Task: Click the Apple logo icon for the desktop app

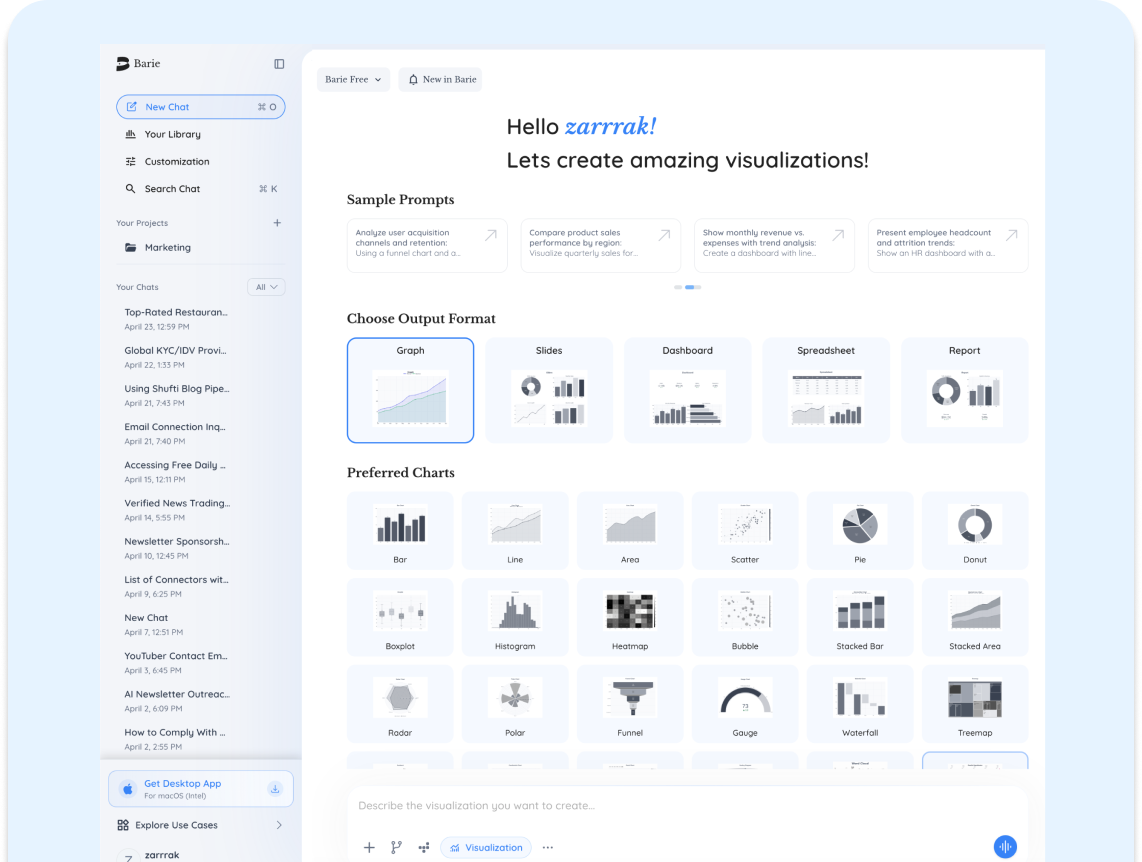Action: pos(128,788)
